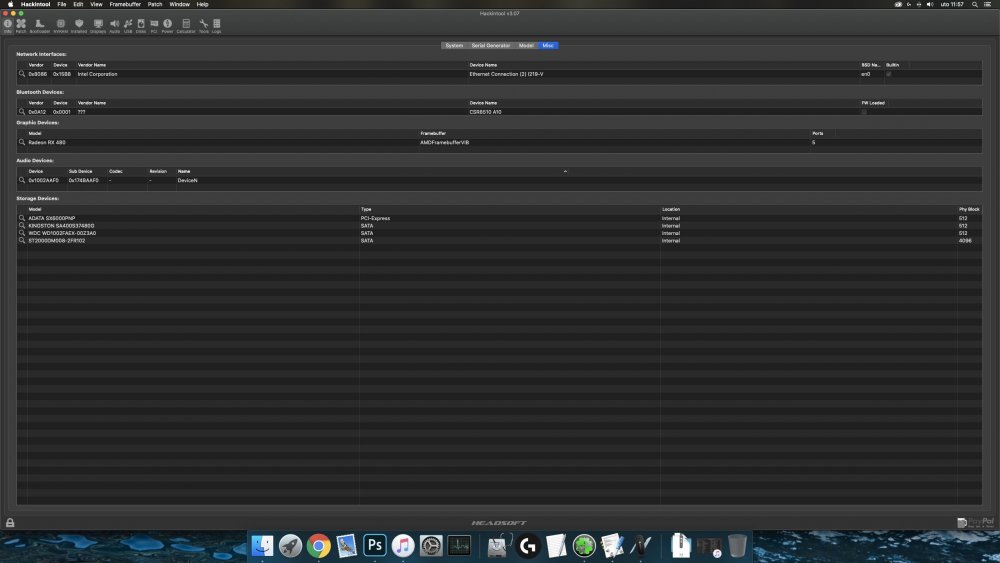Open Logitech G Hub from the Dock
Viewport: 1000px width, 563px height.
pos(527,546)
